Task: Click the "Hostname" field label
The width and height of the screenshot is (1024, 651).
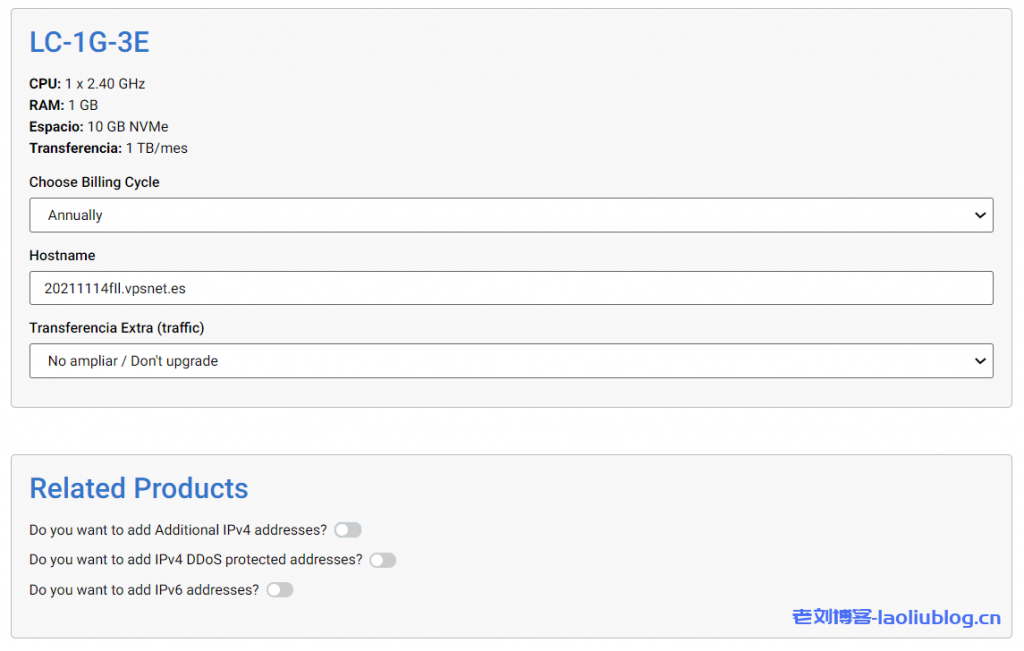Action: pos(62,255)
